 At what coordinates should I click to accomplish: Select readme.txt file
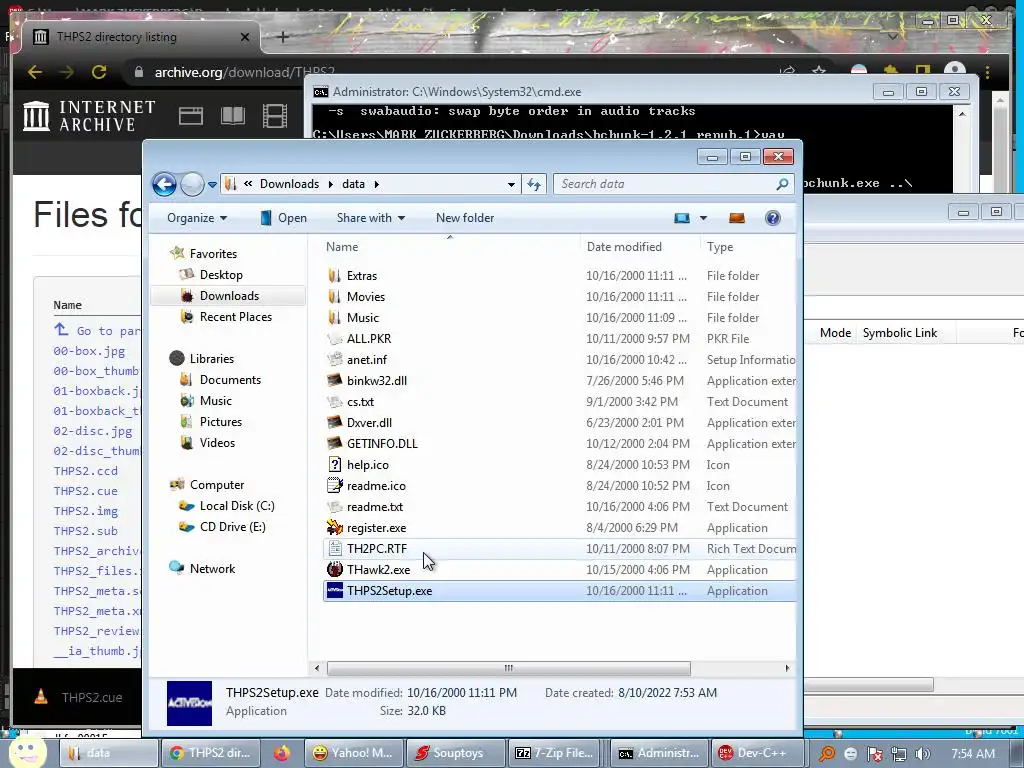375,507
